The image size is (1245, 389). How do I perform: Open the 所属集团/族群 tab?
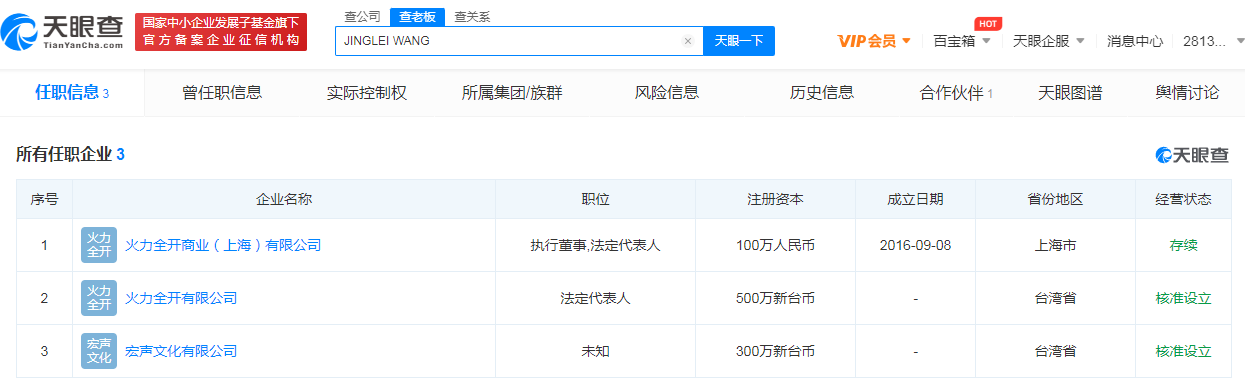(512, 93)
